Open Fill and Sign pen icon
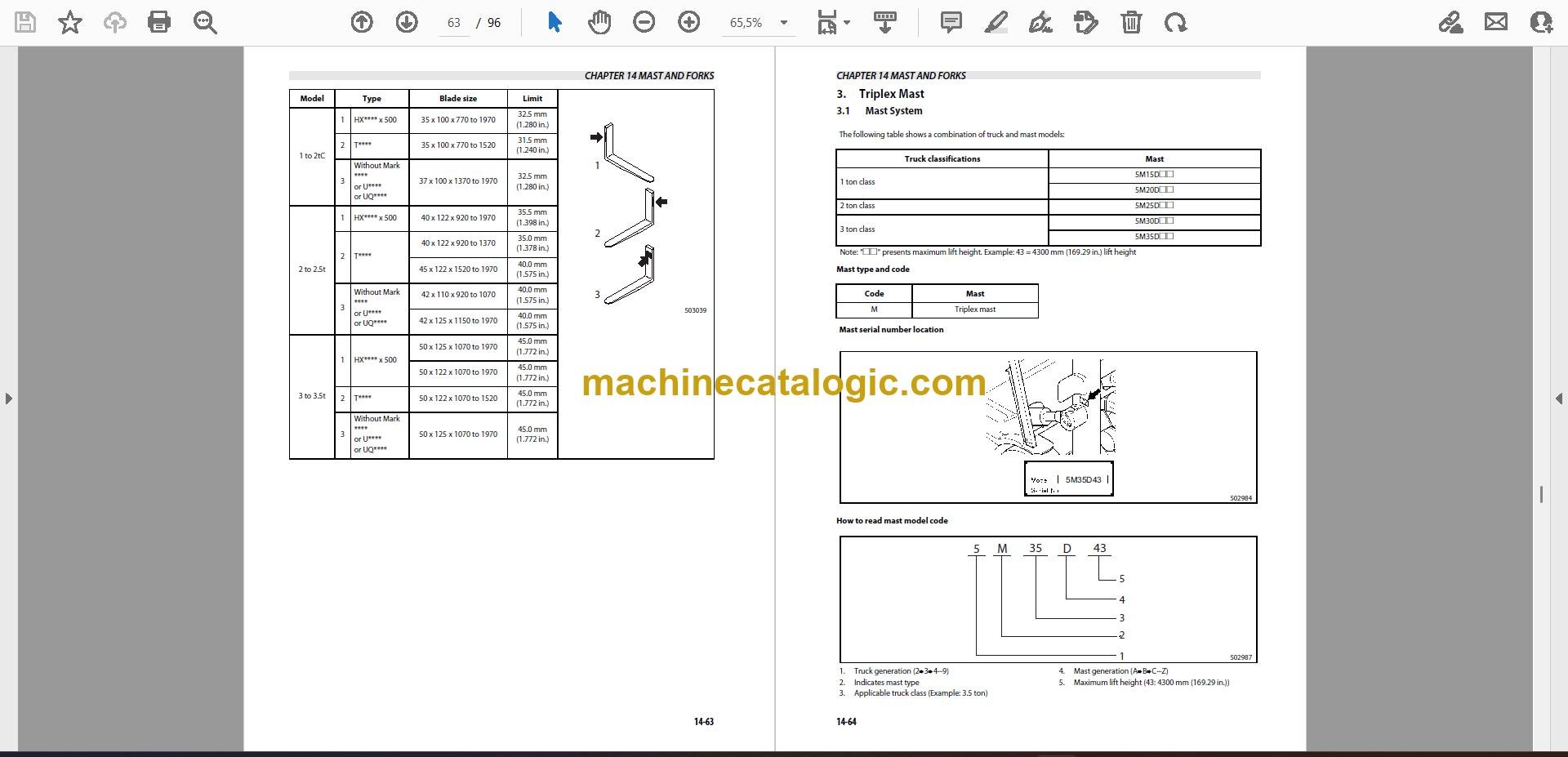The height and width of the screenshot is (757, 1568). click(x=1450, y=22)
